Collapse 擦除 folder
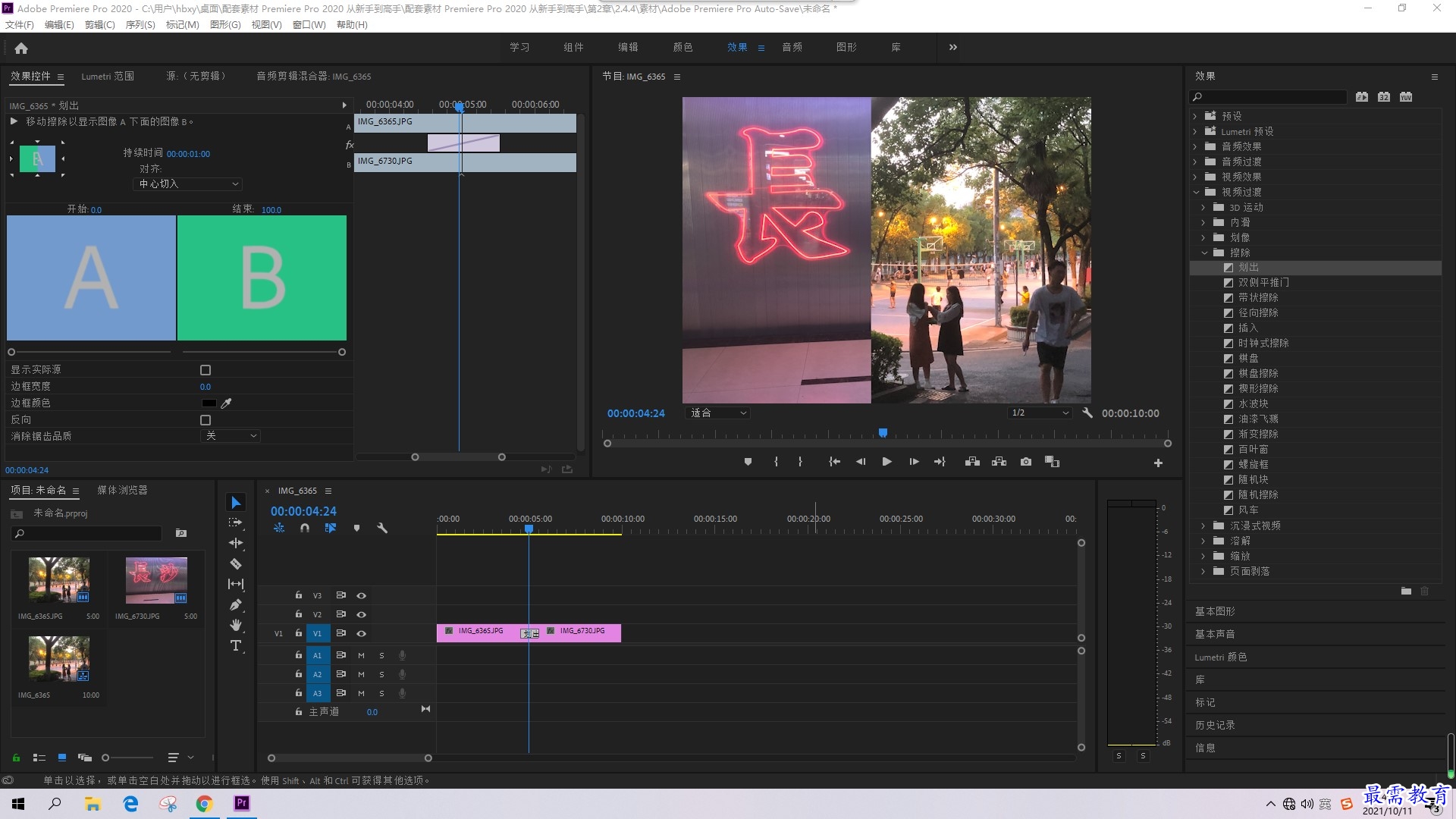The height and width of the screenshot is (819, 1456). (x=1204, y=253)
